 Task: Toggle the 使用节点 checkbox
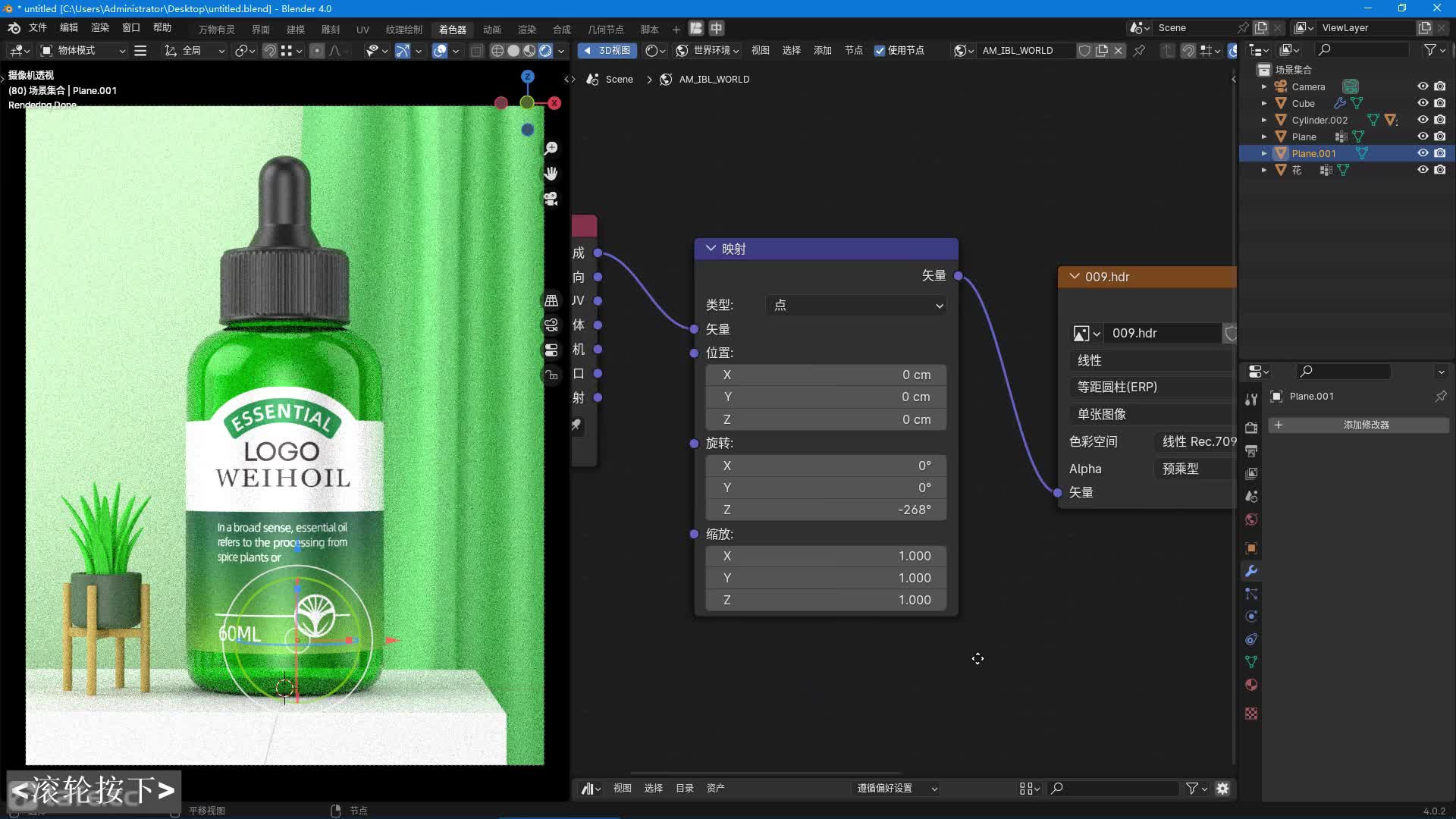(880, 50)
